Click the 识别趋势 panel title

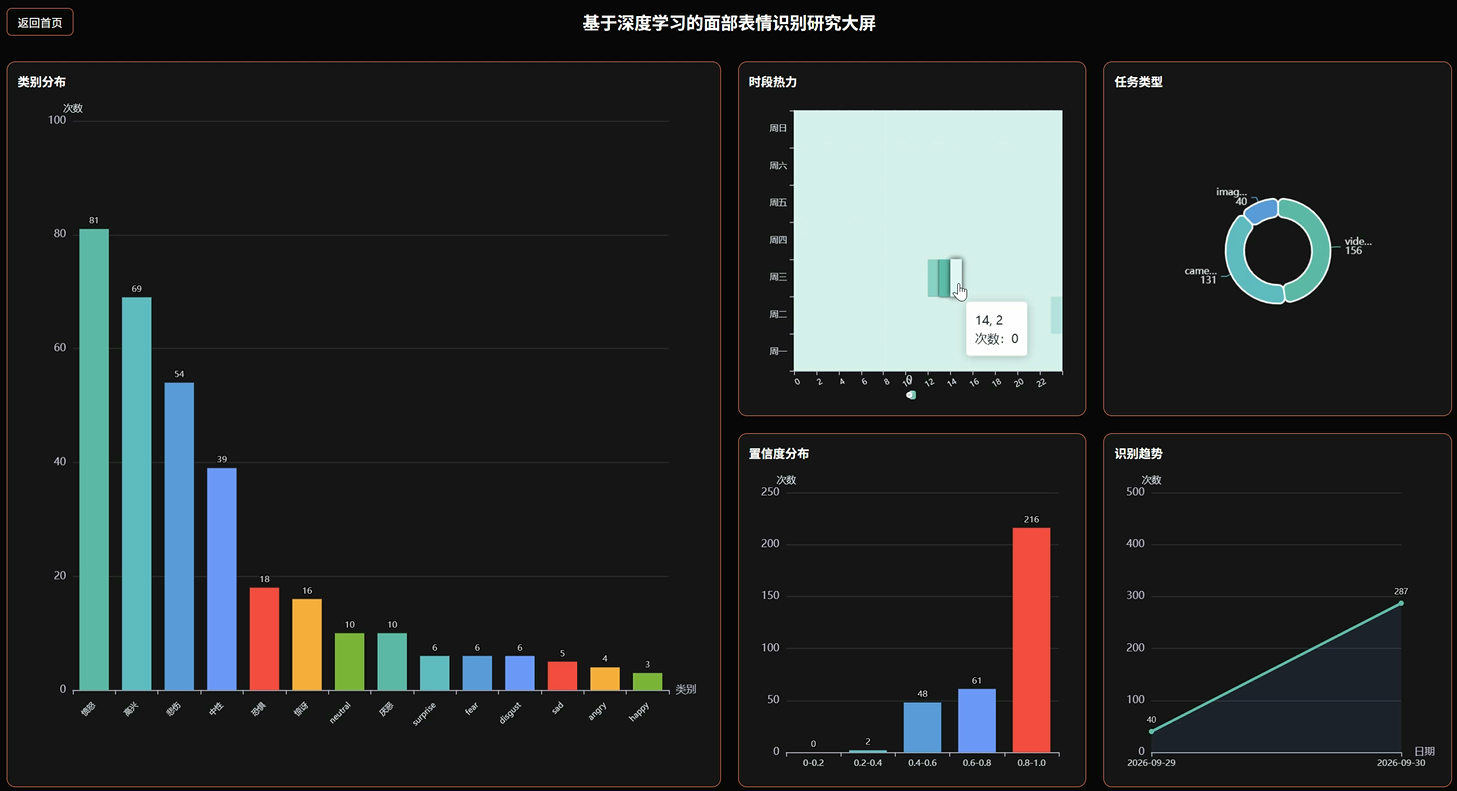[1139, 453]
